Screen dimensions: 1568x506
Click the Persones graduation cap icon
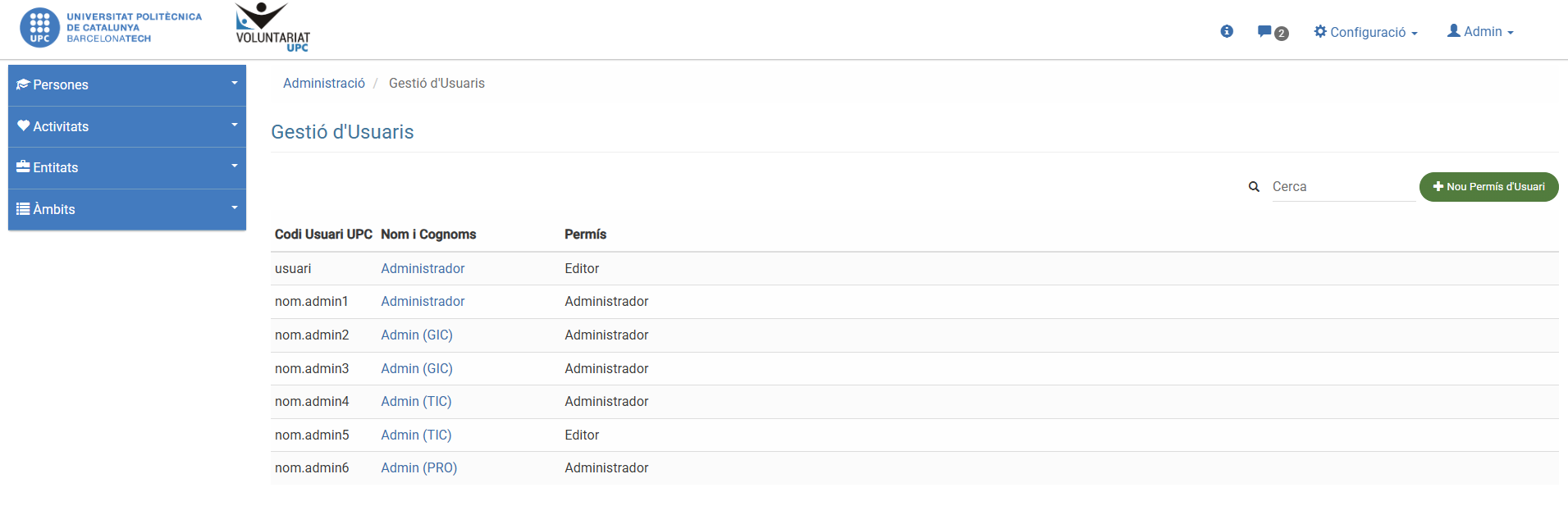23,84
